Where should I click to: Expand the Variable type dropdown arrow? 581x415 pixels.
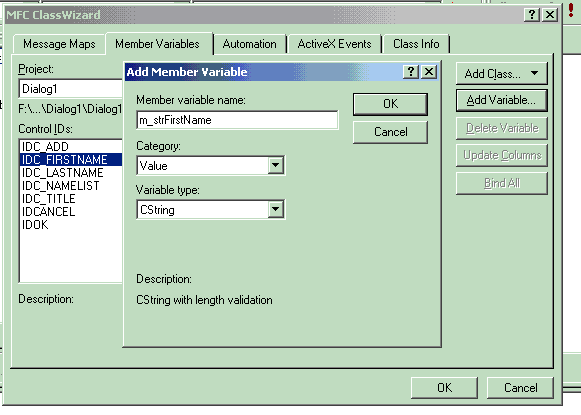275,209
